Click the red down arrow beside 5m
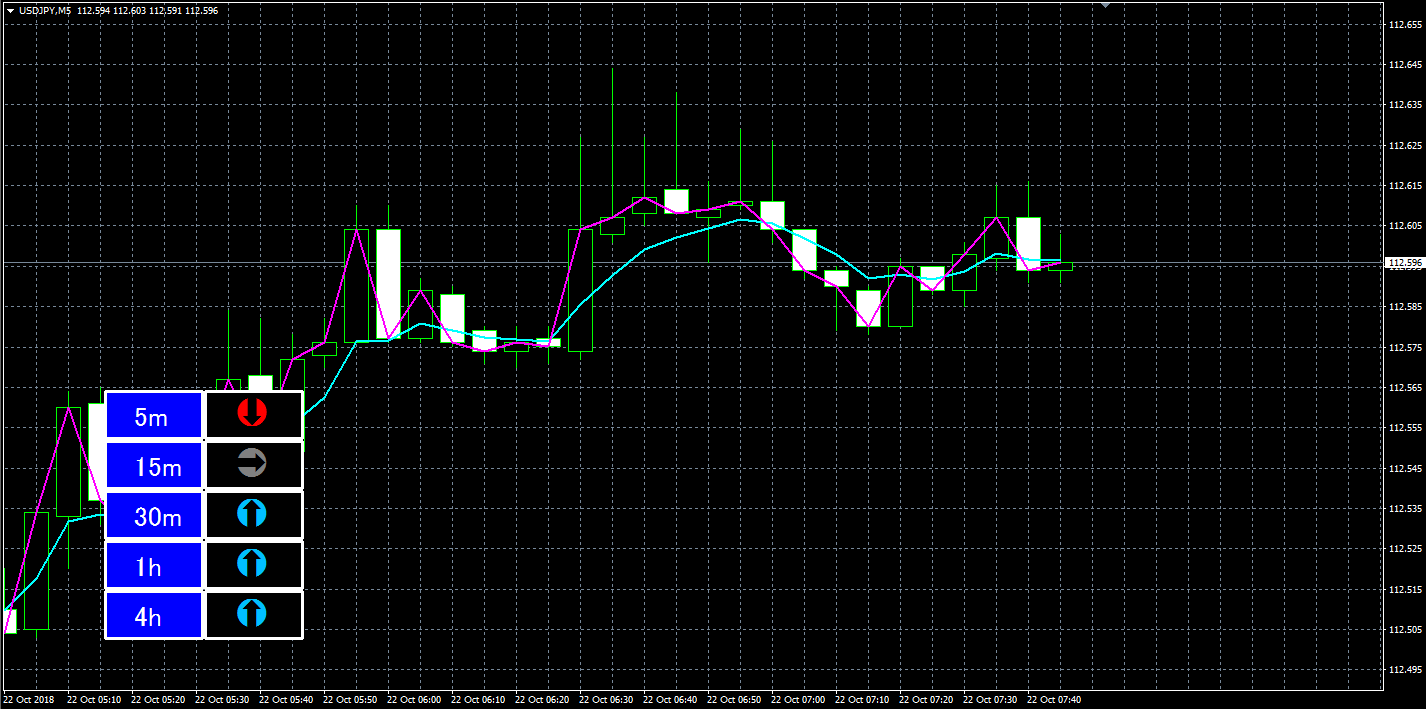The width and height of the screenshot is (1426, 709). click(253, 414)
